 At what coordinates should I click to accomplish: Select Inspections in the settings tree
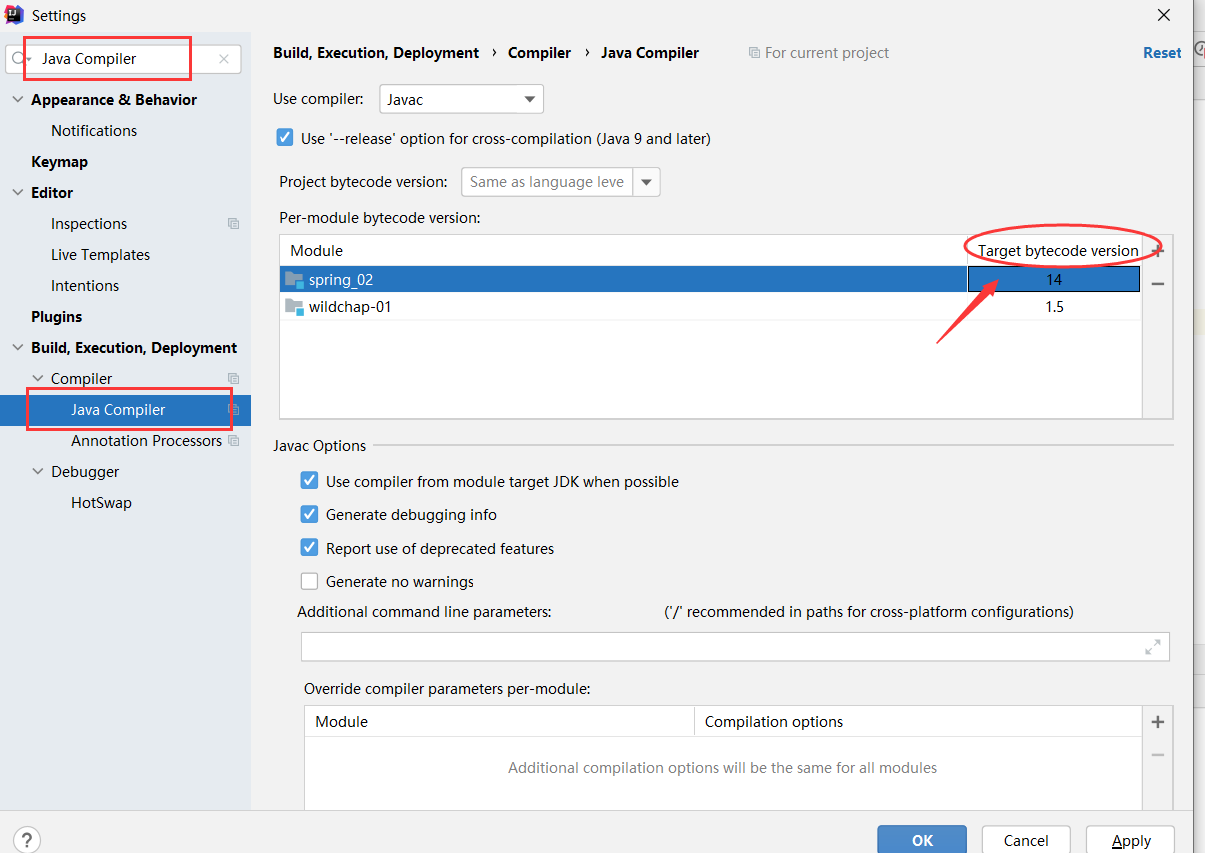[x=89, y=224]
